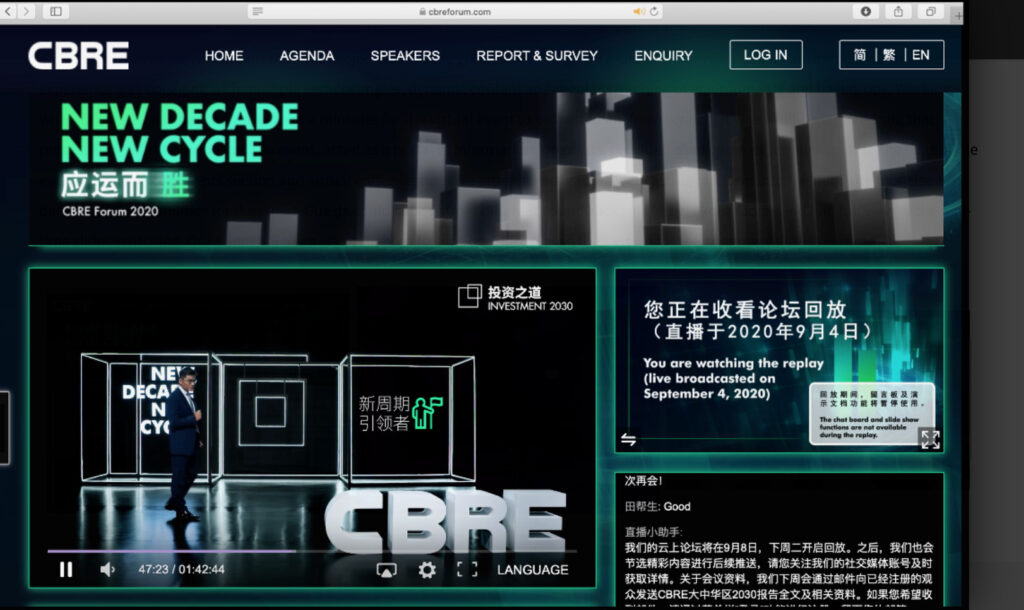The width and height of the screenshot is (1024, 610).
Task: Open the AGENDA page
Action: (x=307, y=56)
